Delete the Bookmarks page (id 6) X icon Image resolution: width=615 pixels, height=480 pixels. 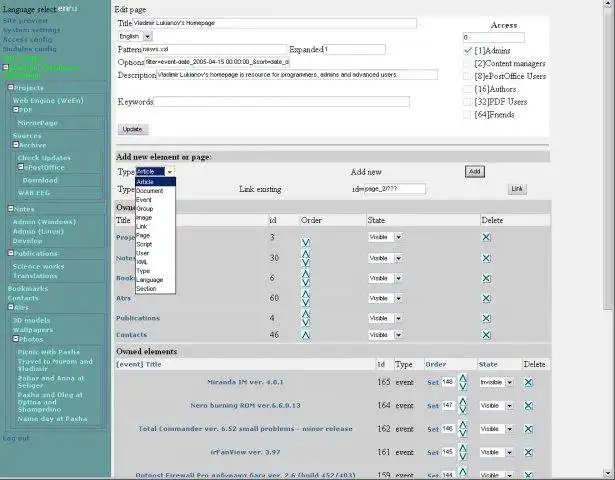486,278
